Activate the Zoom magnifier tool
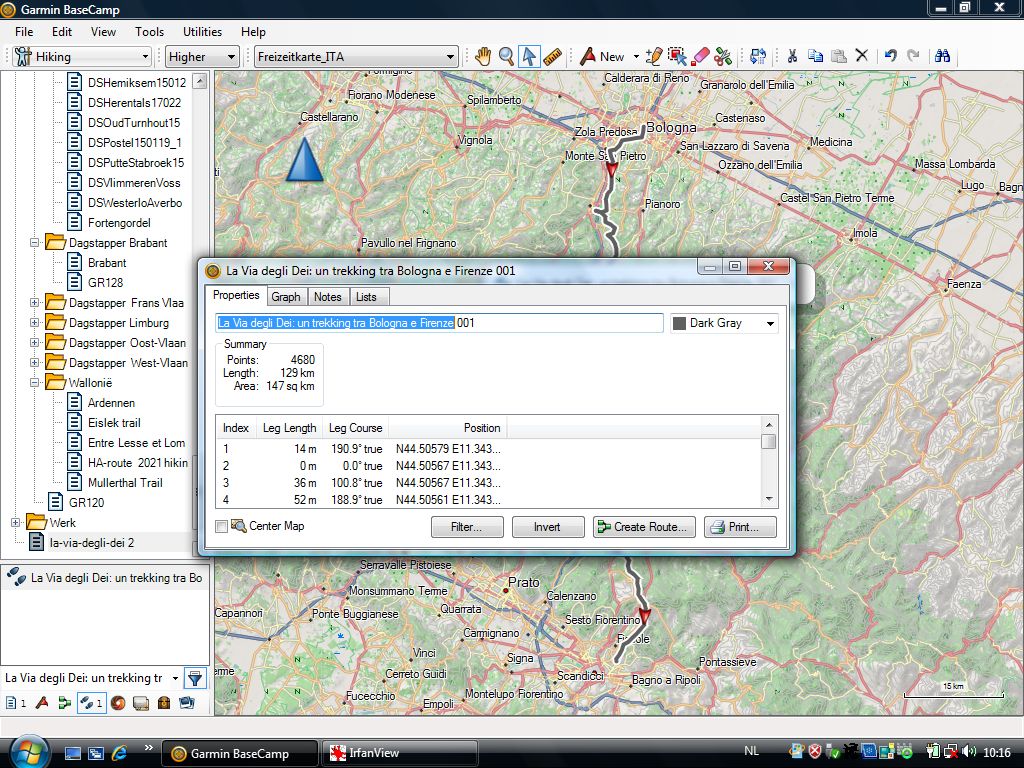Viewport: 1024px width, 768px height. click(507, 57)
